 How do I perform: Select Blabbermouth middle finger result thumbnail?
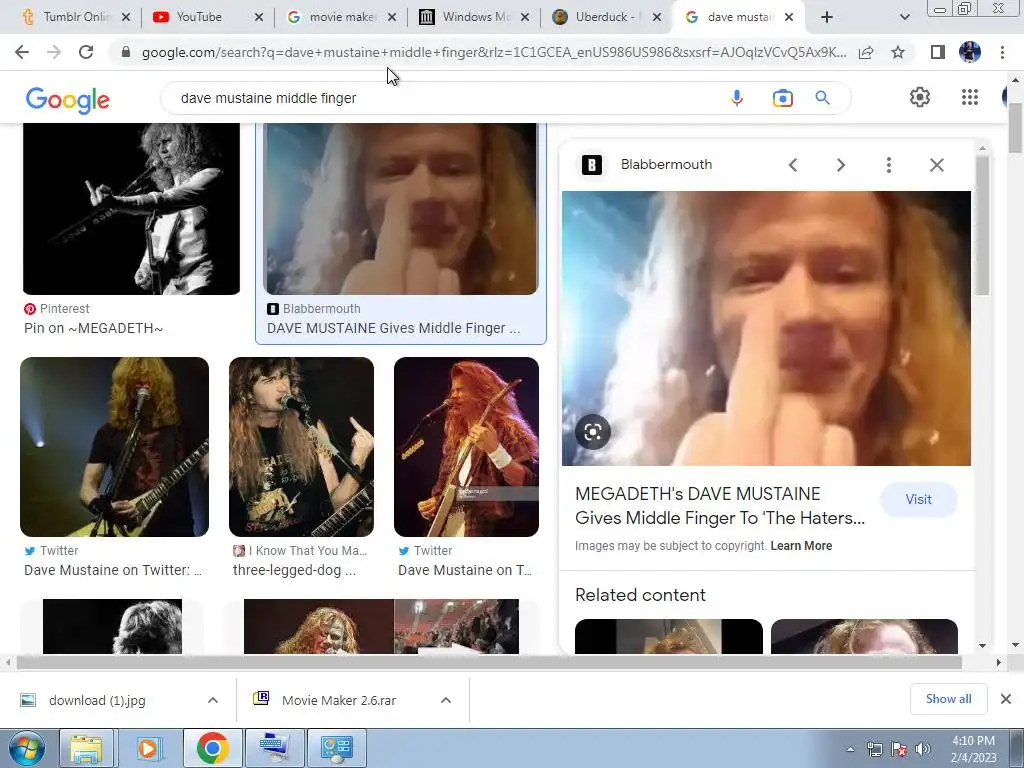[400, 208]
